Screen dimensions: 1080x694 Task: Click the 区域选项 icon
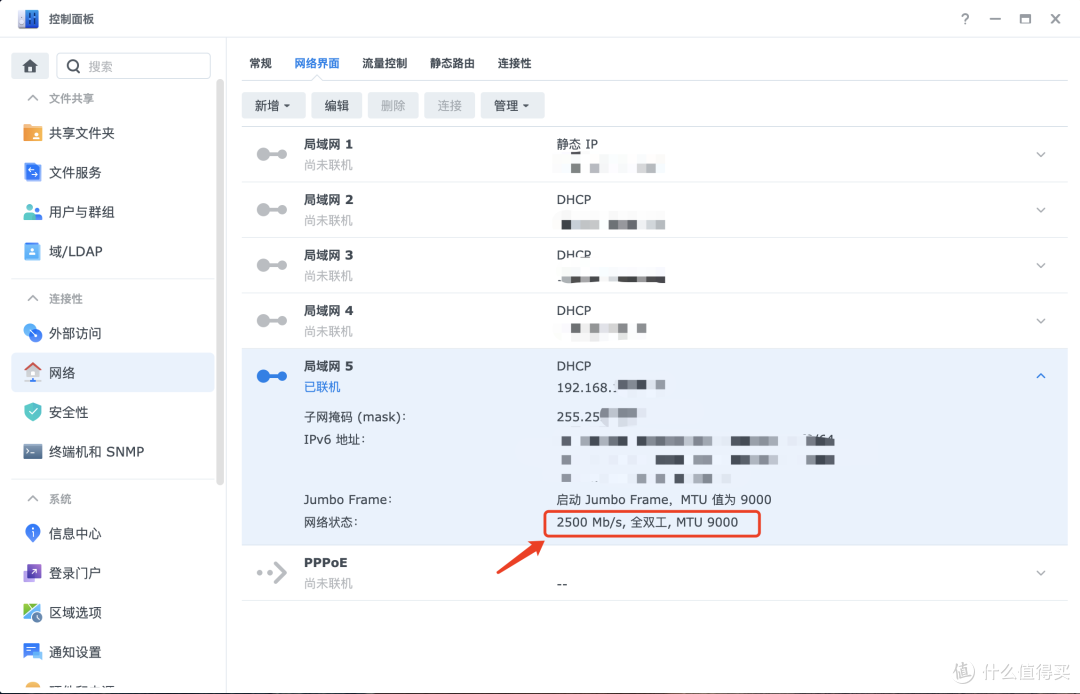pyautogui.click(x=32, y=612)
